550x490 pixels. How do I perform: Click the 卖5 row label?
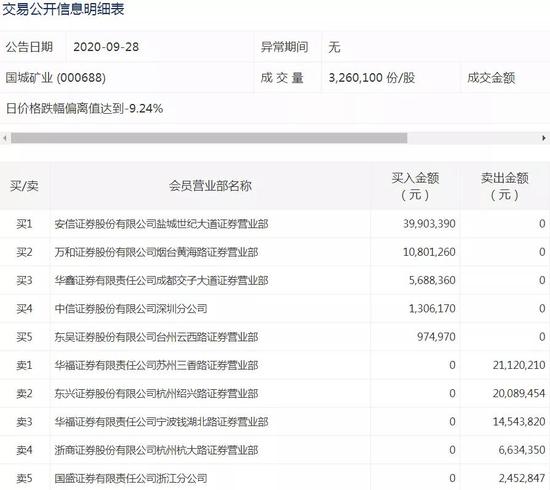(x=24, y=478)
